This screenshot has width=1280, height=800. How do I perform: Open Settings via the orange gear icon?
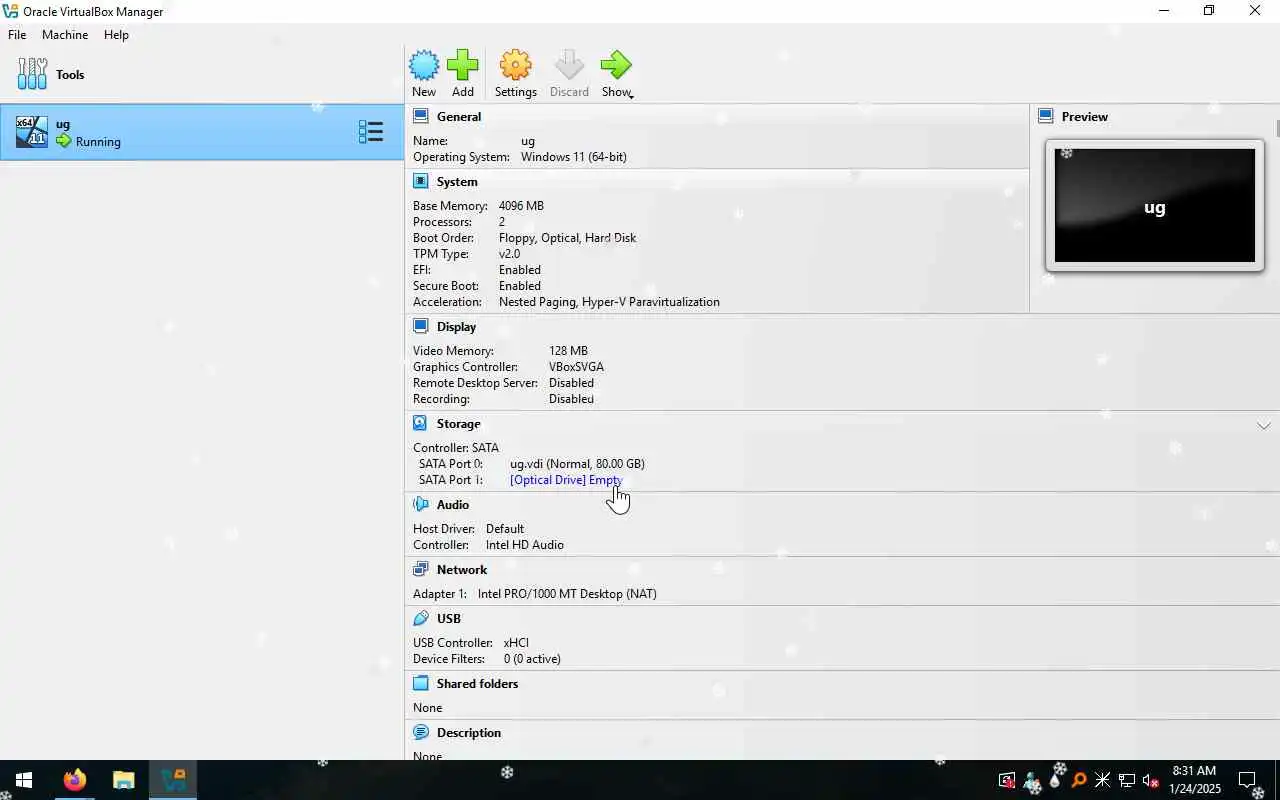tap(515, 66)
